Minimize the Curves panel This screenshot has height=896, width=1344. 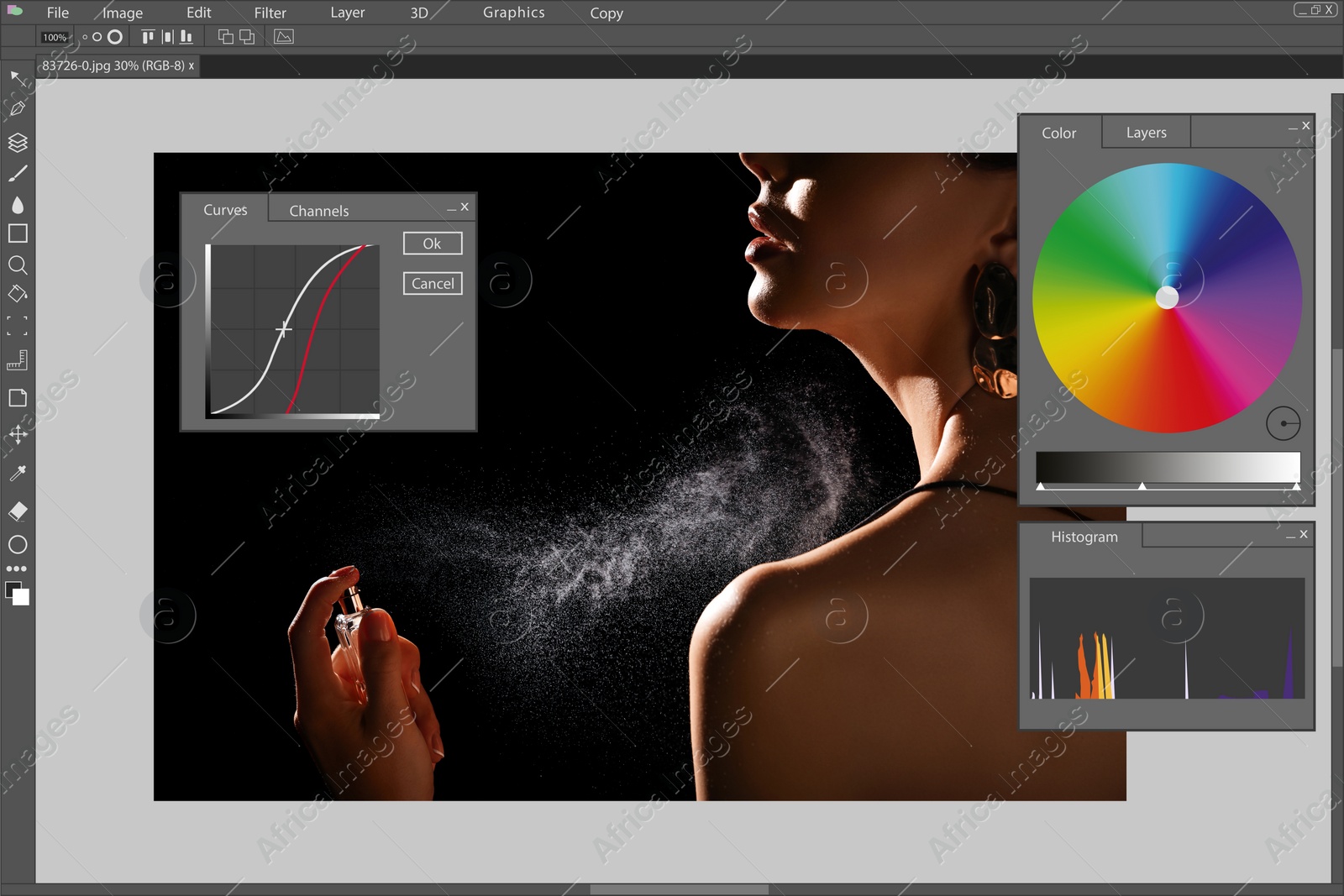tap(452, 209)
